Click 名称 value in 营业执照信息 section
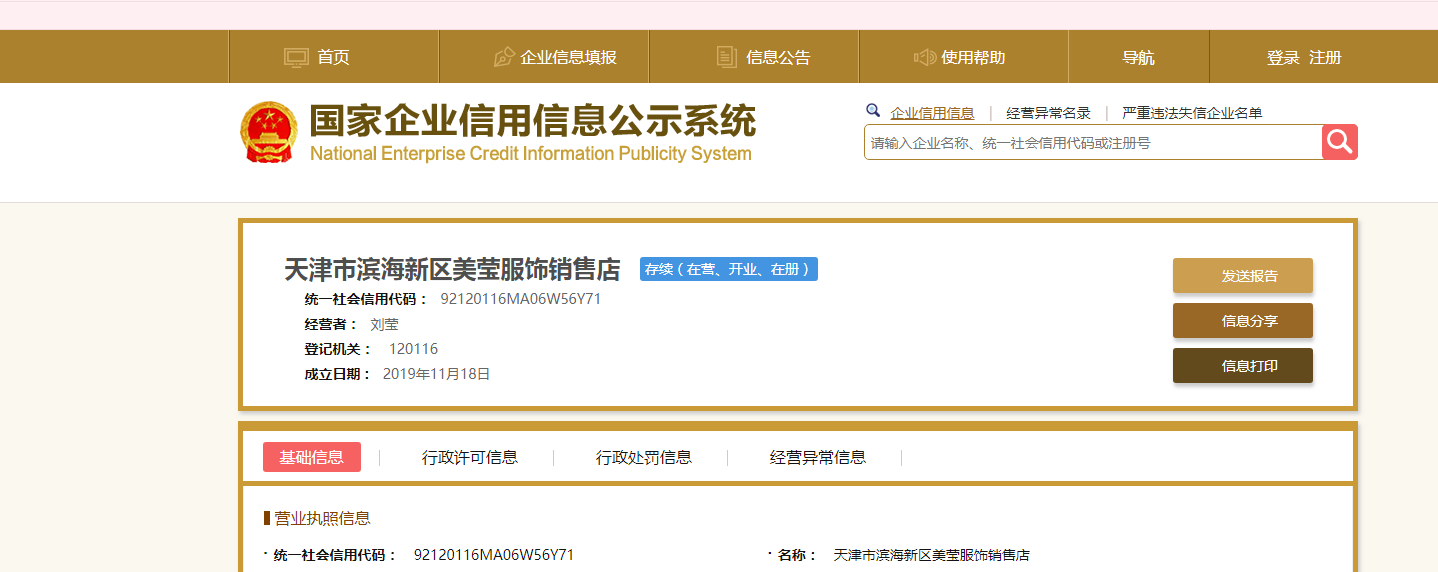The image size is (1438, 572). [932, 555]
